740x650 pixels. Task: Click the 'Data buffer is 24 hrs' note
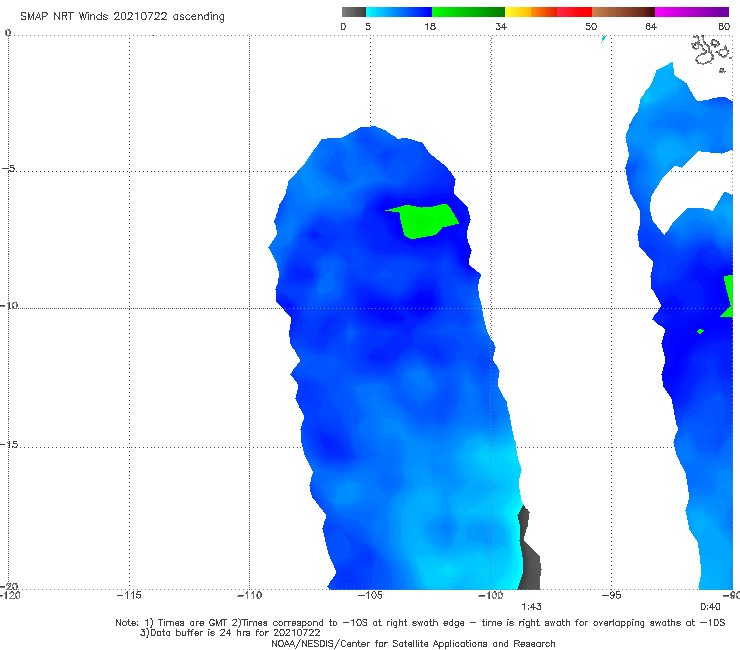[230, 633]
